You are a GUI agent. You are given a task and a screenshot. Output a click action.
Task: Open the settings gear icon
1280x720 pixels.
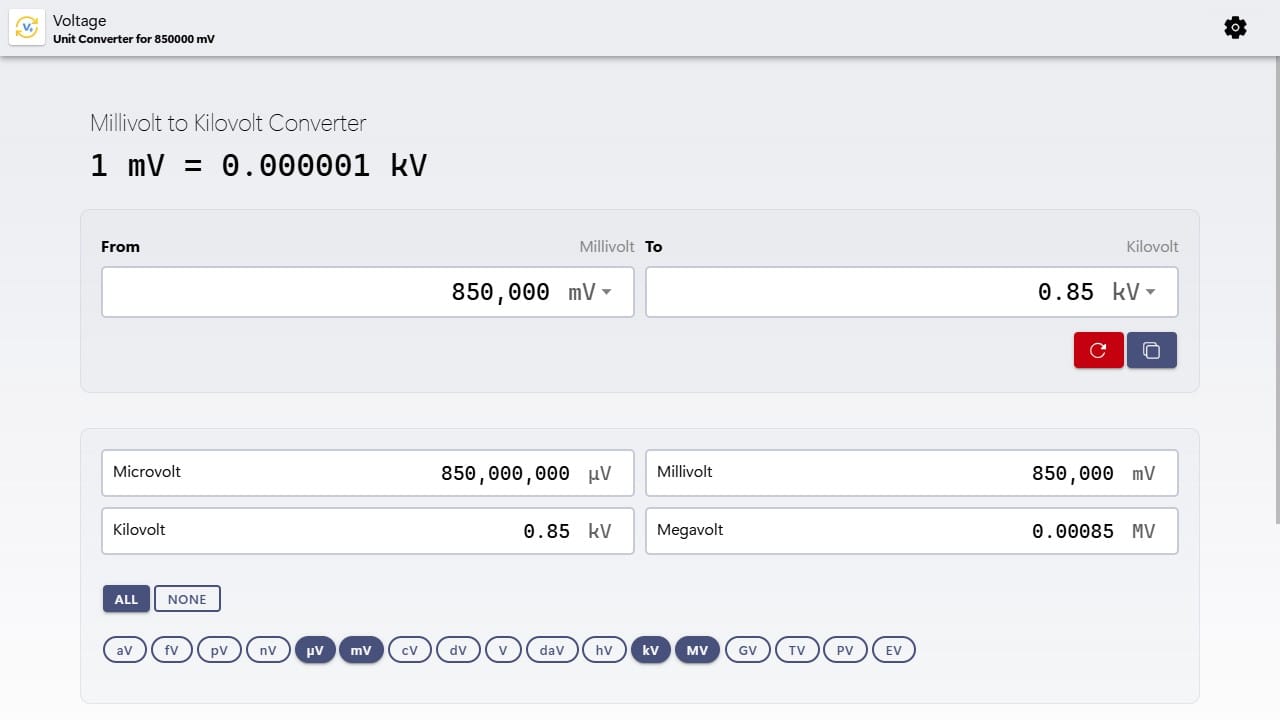tap(1235, 27)
